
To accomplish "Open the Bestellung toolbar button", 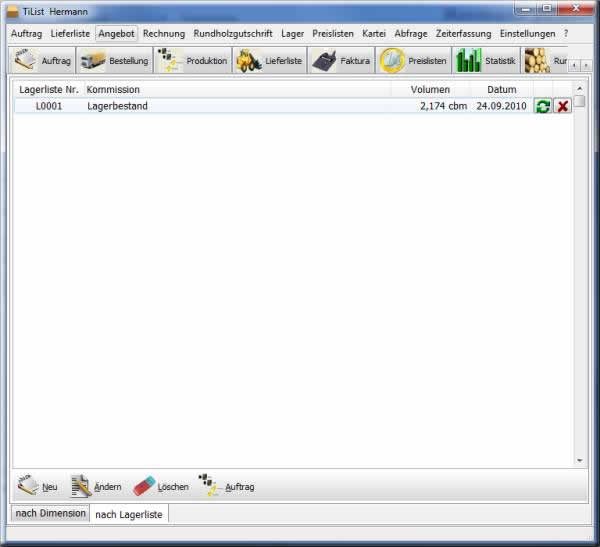I will [x=114, y=60].
